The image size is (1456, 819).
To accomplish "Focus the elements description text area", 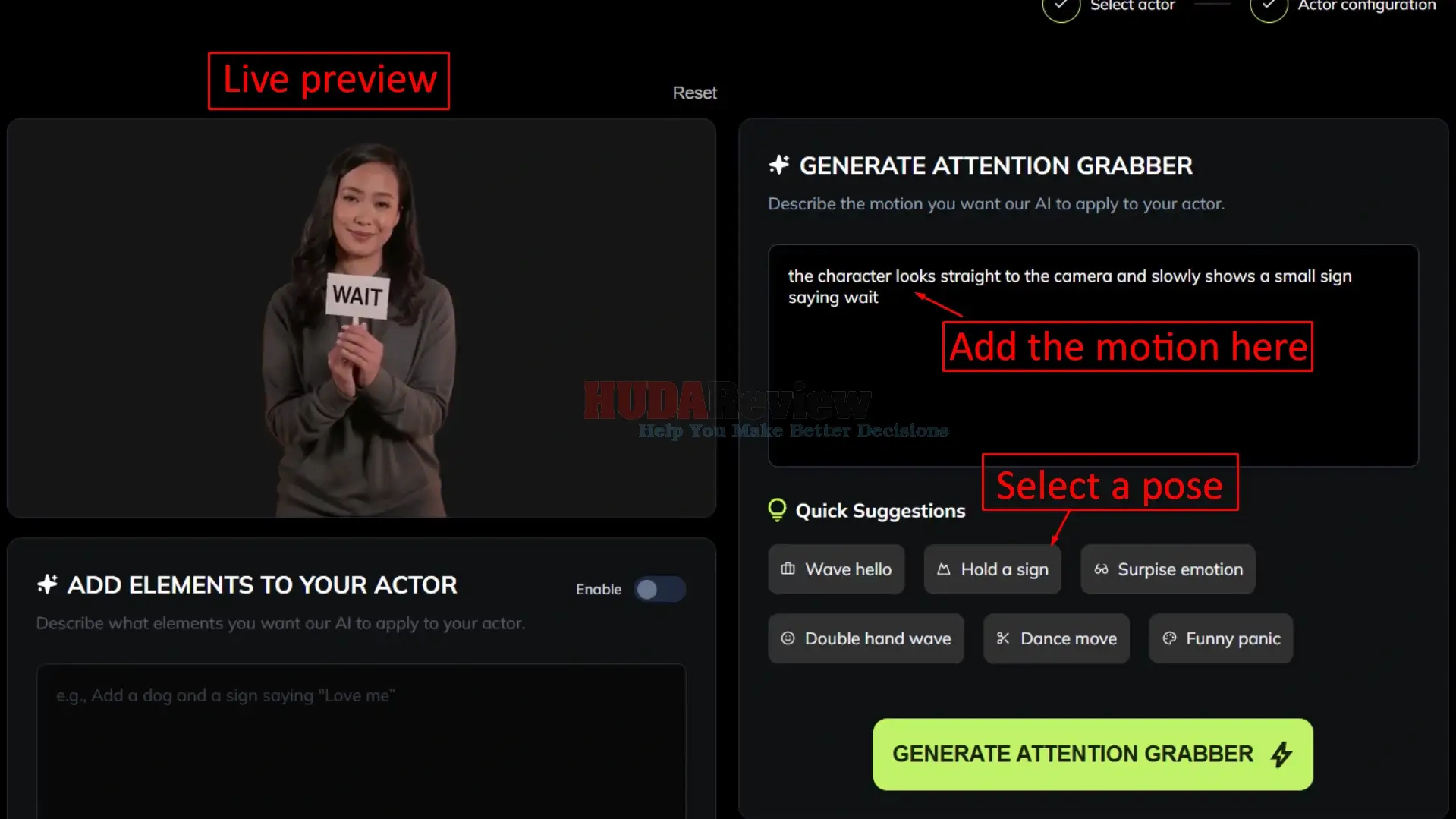I will [x=361, y=740].
